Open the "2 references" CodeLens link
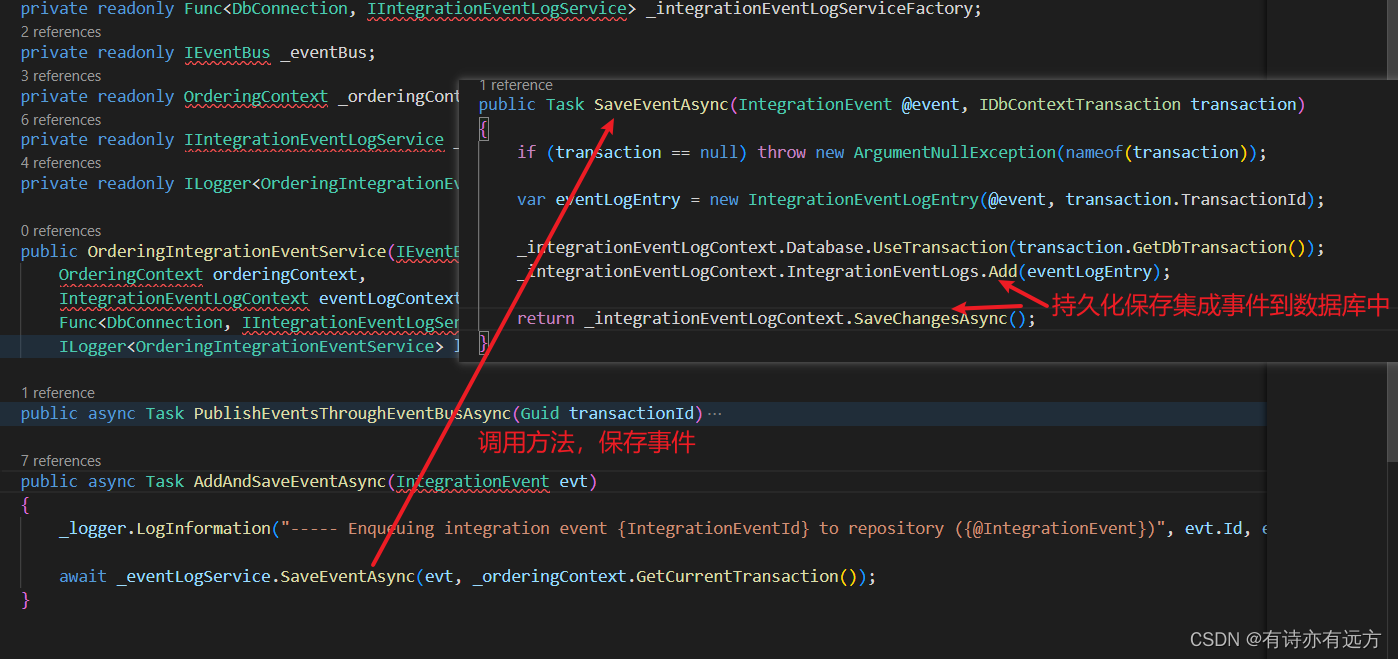1398x659 pixels. point(61,32)
